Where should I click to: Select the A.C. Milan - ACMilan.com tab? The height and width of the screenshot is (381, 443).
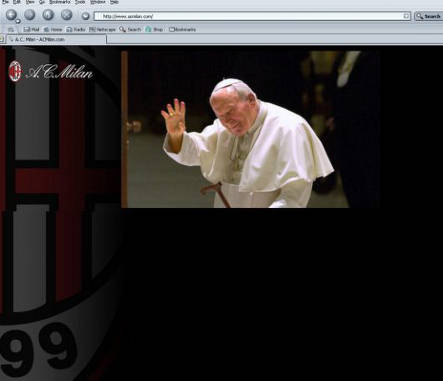pos(56,39)
